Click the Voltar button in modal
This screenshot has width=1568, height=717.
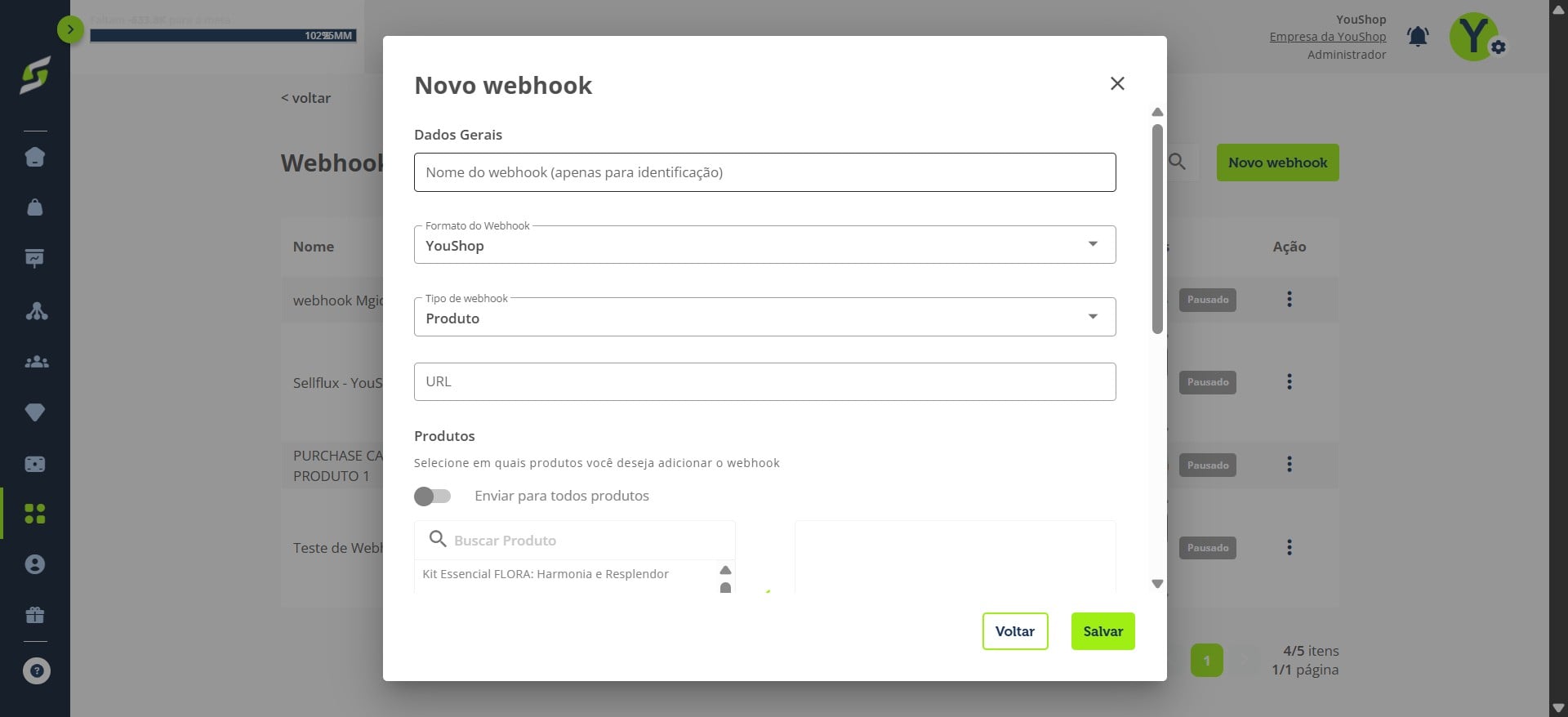click(x=1015, y=631)
